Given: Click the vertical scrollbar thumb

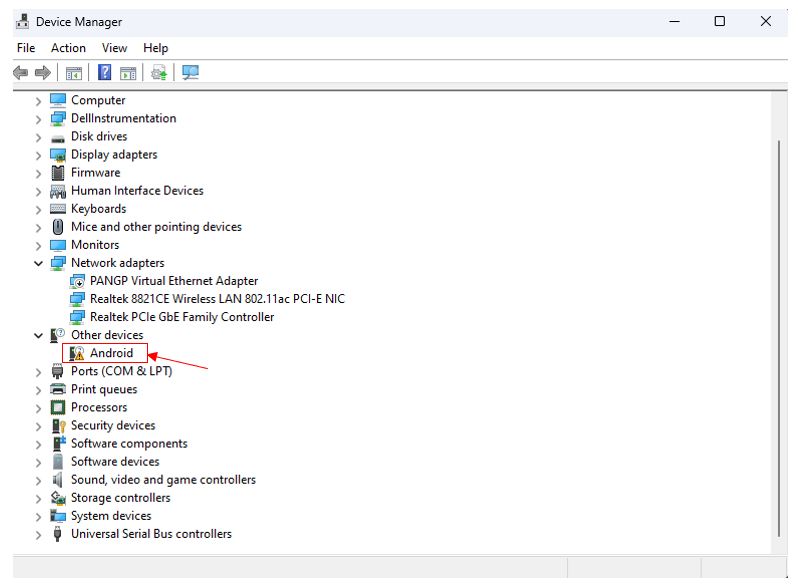Looking at the screenshot, I should tap(779, 339).
